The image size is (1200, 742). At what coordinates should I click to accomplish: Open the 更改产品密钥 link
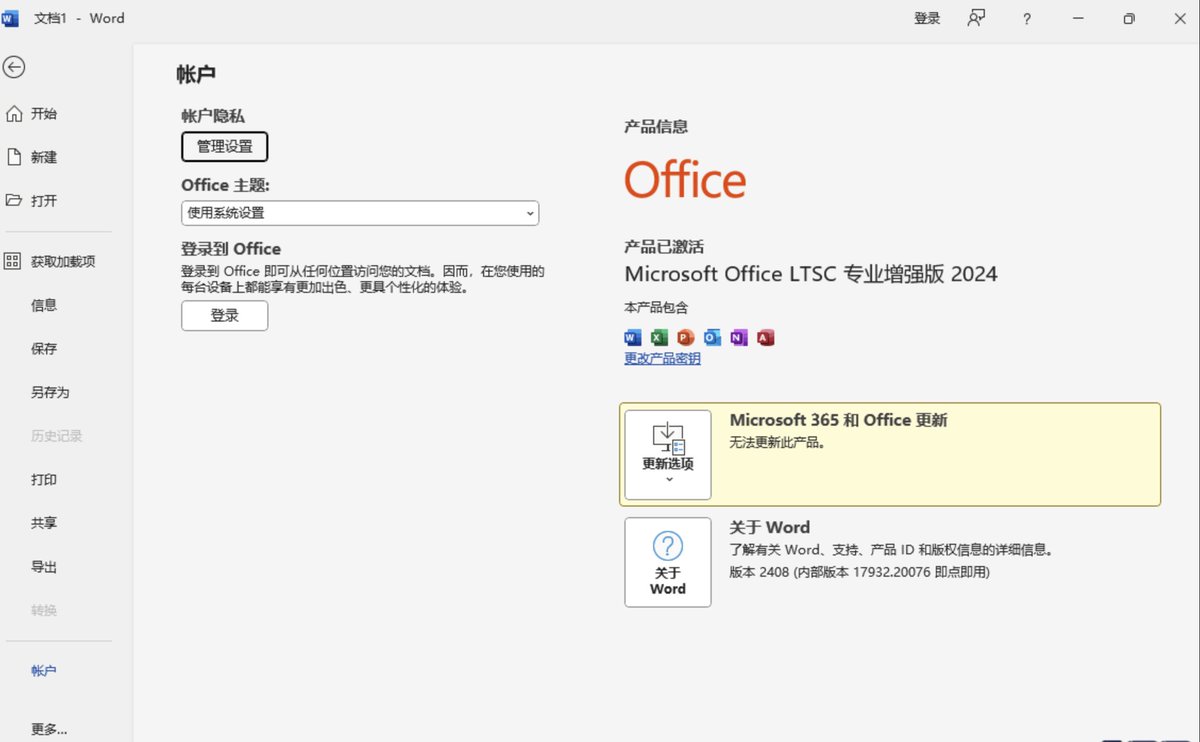click(x=662, y=359)
